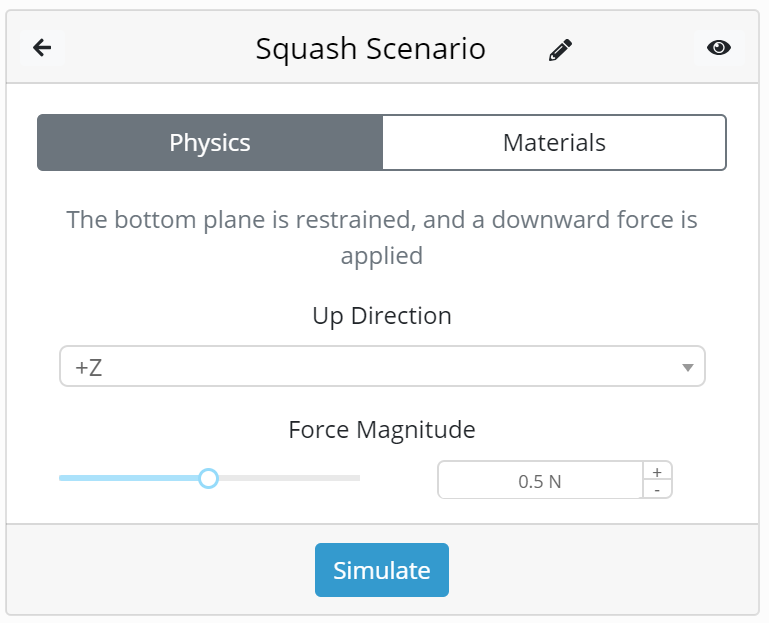Click the Up Direction label
Viewport: 769px width, 623px height.
click(x=382, y=316)
